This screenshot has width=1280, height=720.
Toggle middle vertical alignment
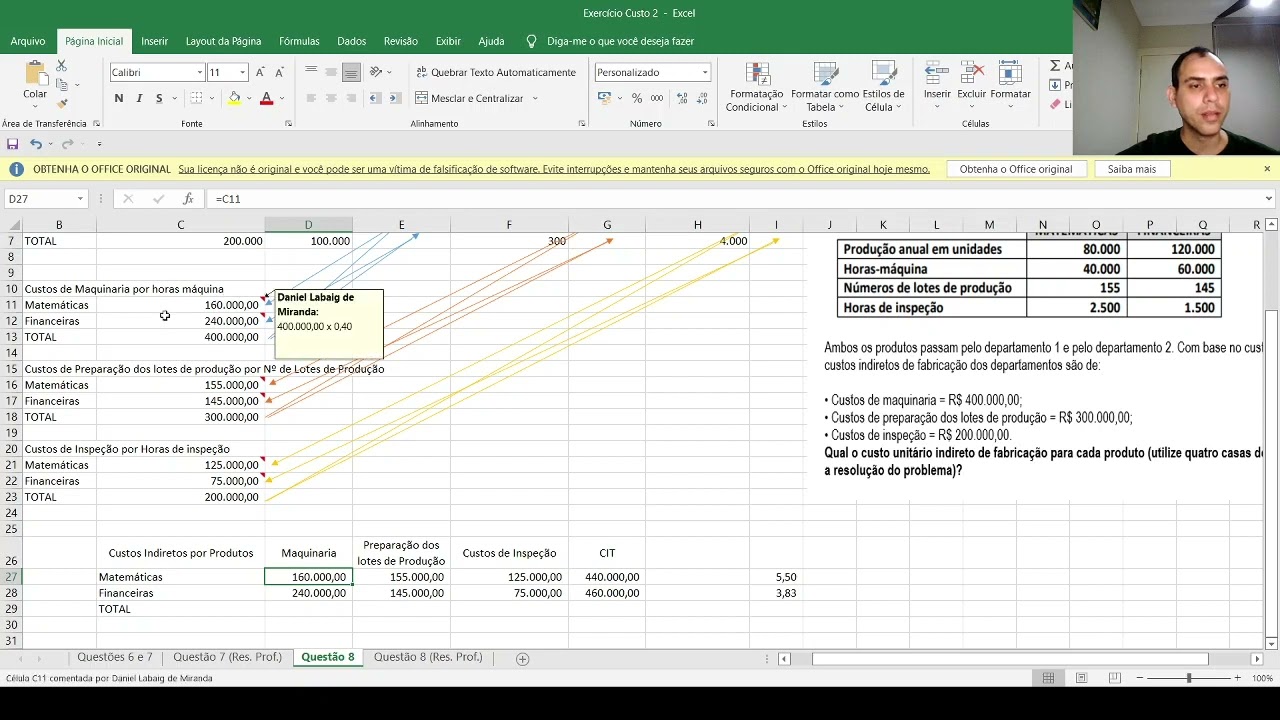pyautogui.click(x=331, y=72)
